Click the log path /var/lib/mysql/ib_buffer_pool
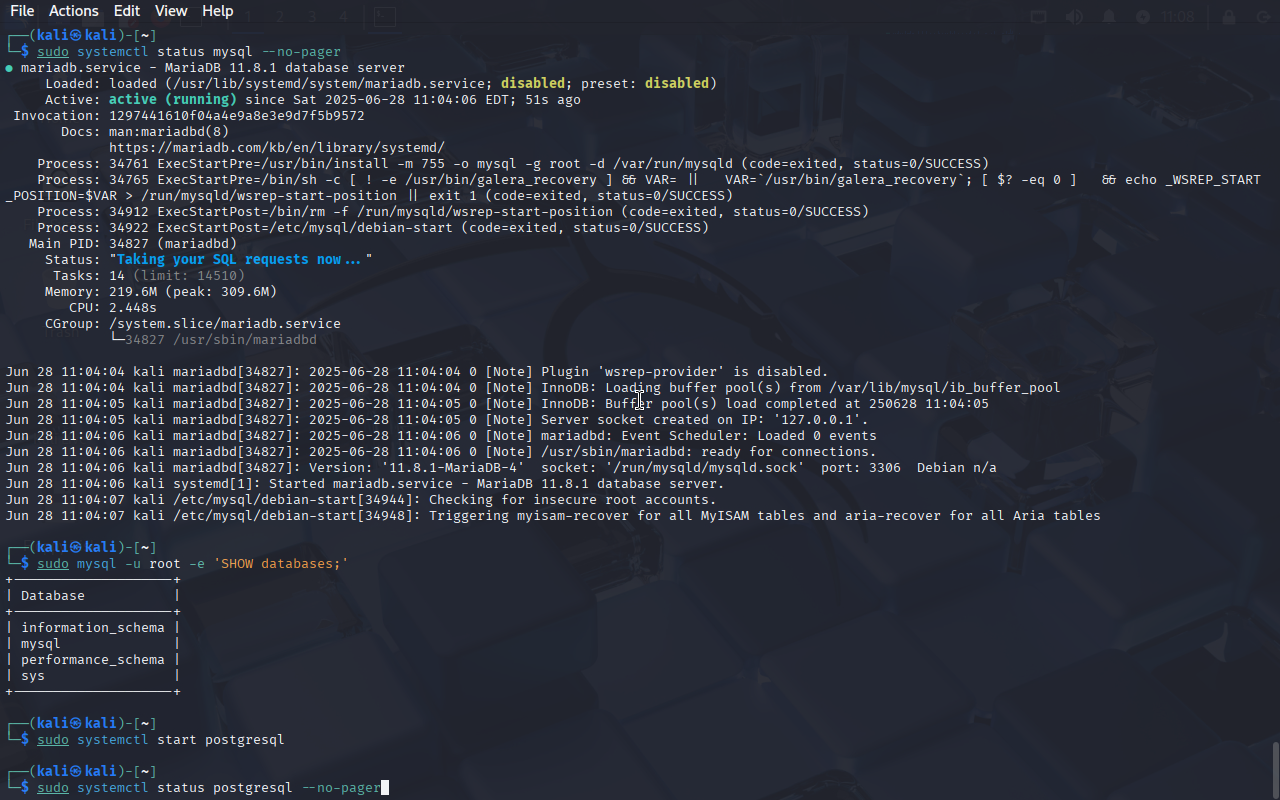The width and height of the screenshot is (1280, 800). tap(945, 387)
